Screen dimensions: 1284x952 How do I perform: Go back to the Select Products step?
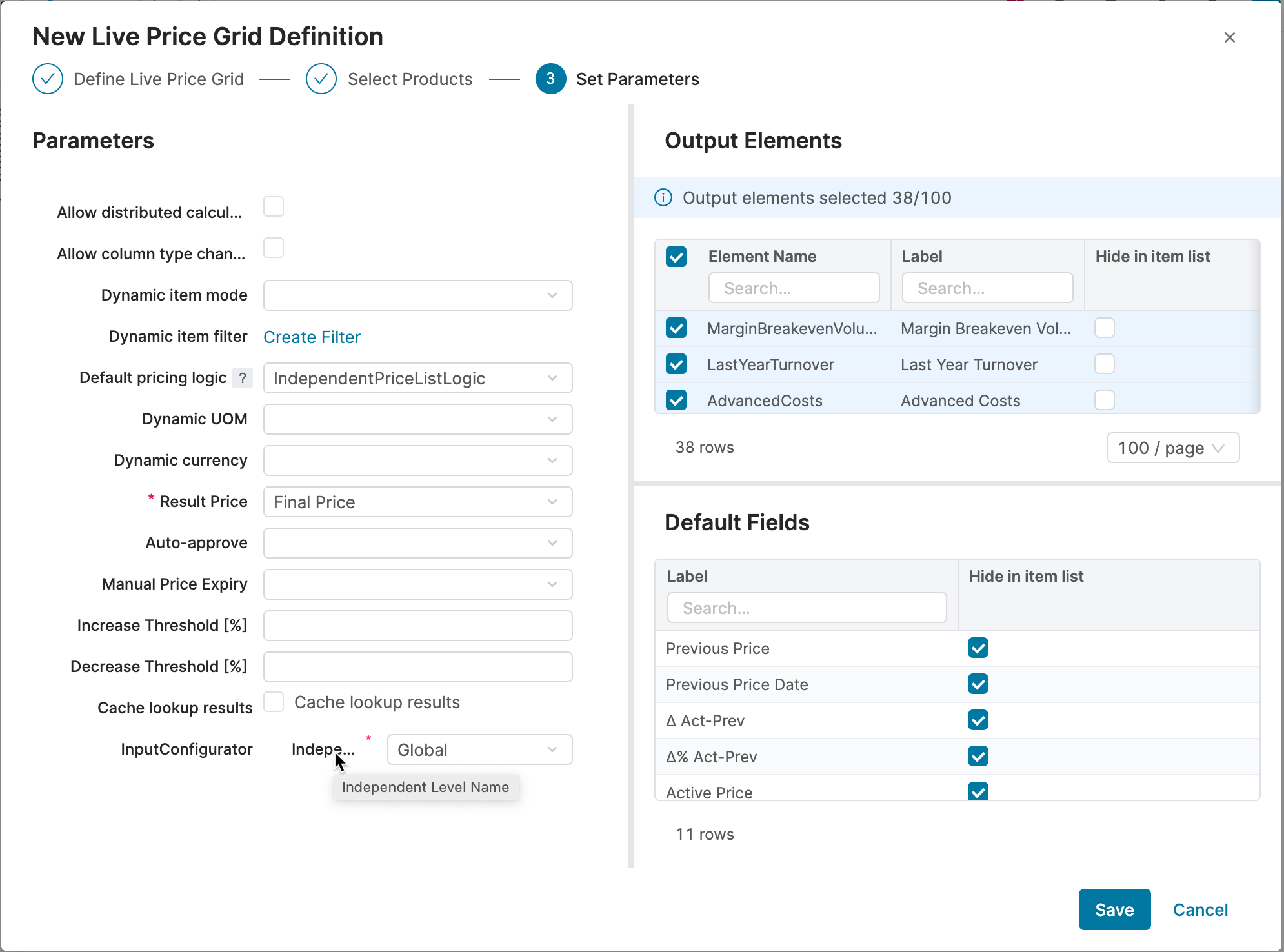point(409,79)
